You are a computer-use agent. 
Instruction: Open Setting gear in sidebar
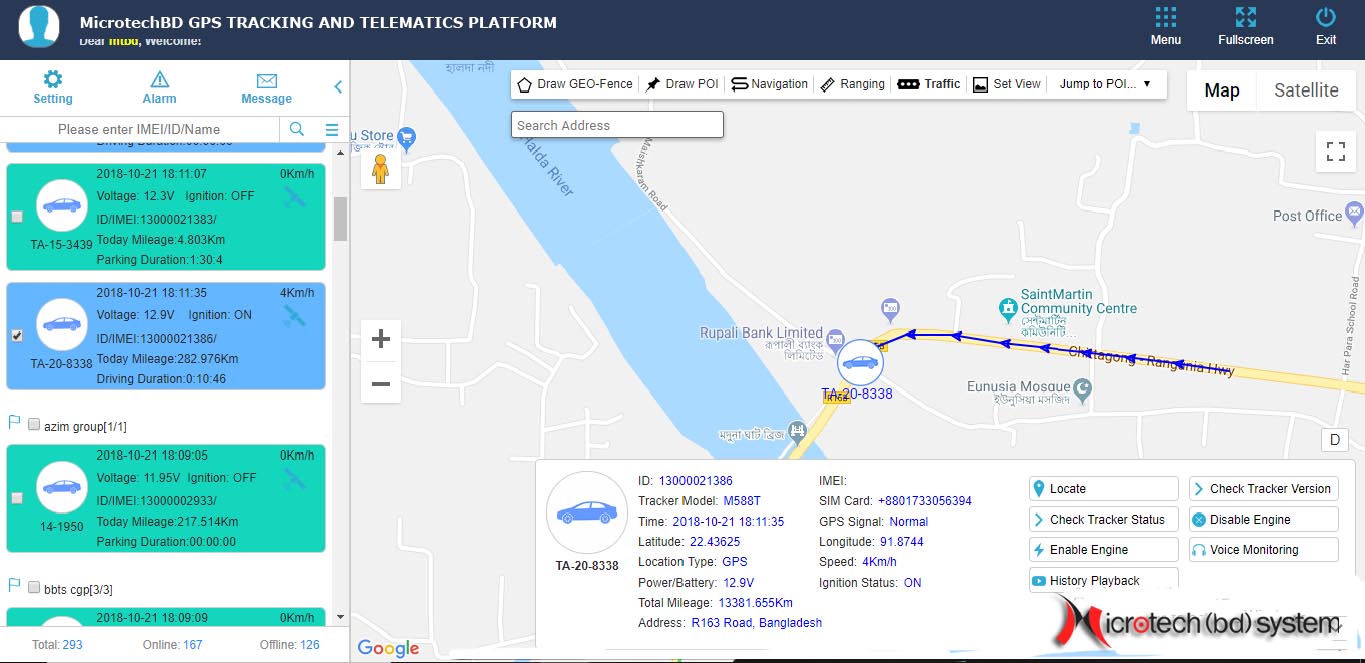click(52, 80)
